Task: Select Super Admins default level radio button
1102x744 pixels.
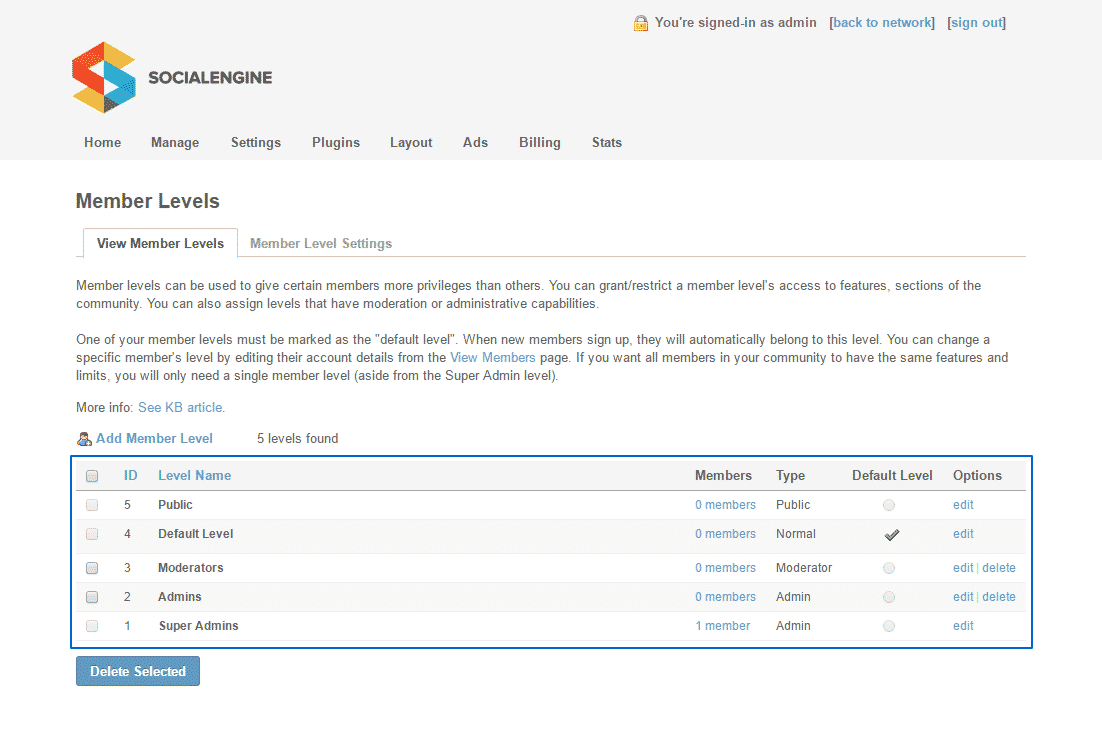Action: [889, 626]
